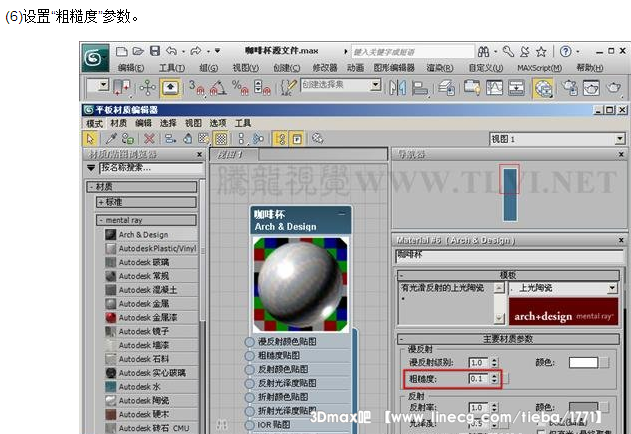The width and height of the screenshot is (631, 434).
Task: Open the 图形编辑器 menu
Action: pos(394,68)
